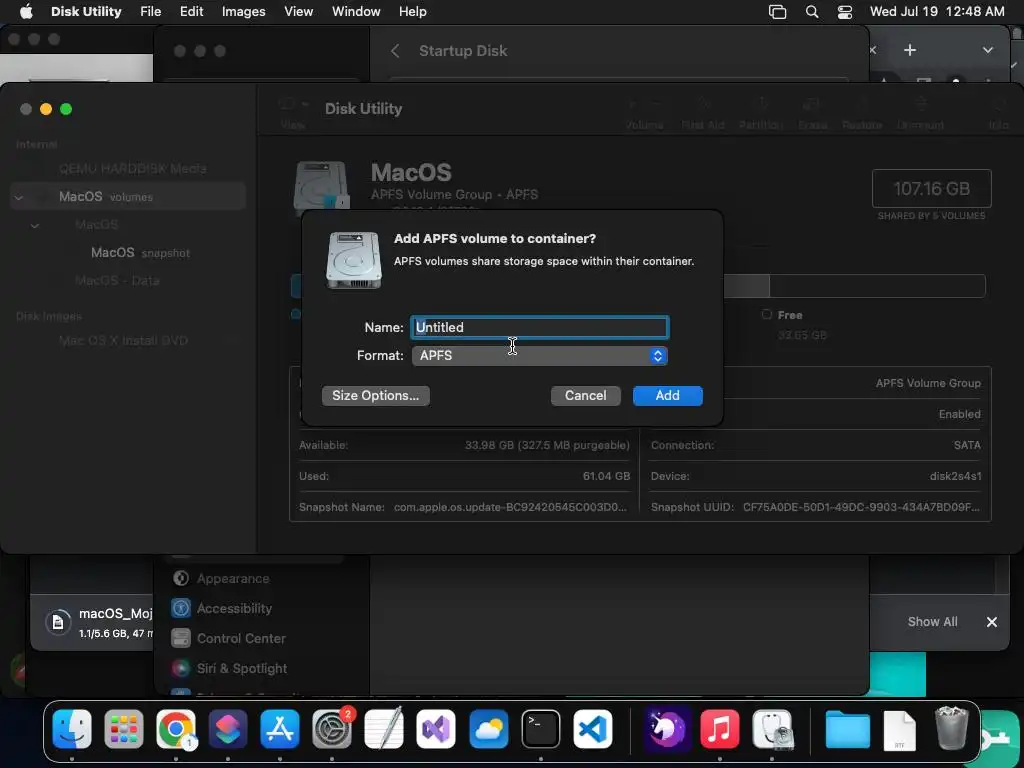
Task: Open the browser tab list chevron
Action: click(x=987, y=50)
